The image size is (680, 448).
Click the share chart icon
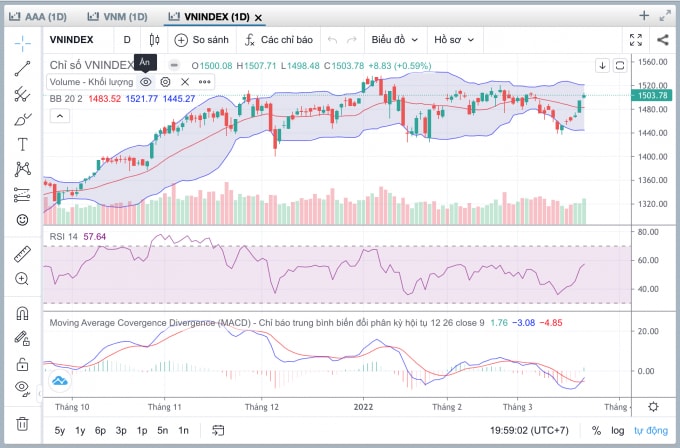(x=662, y=40)
